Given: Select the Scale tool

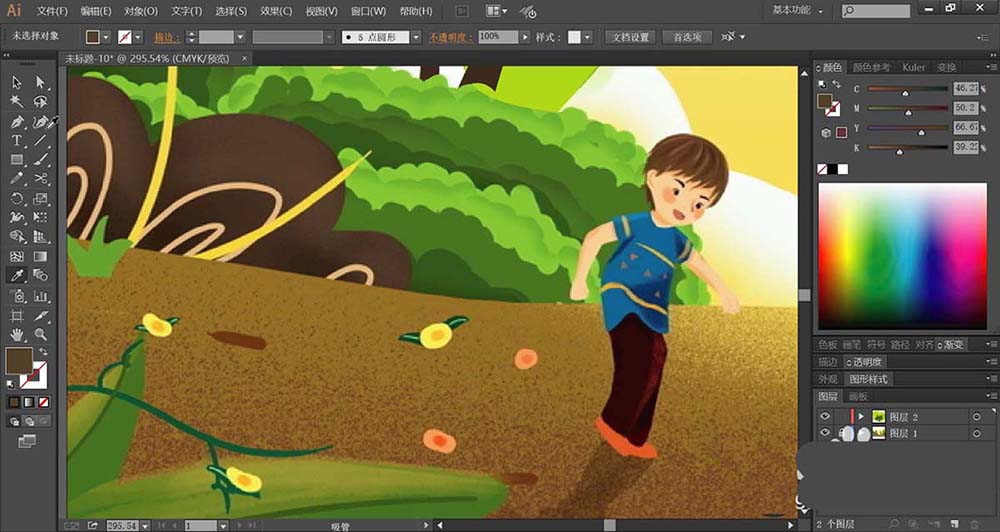Looking at the screenshot, I should 41,198.
